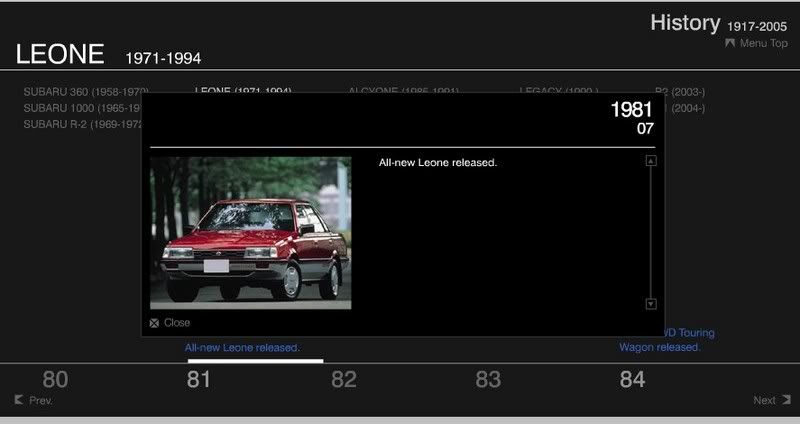Image resolution: width=800 pixels, height=424 pixels.
Task: Select year 84 on timeline
Action: [x=633, y=380]
